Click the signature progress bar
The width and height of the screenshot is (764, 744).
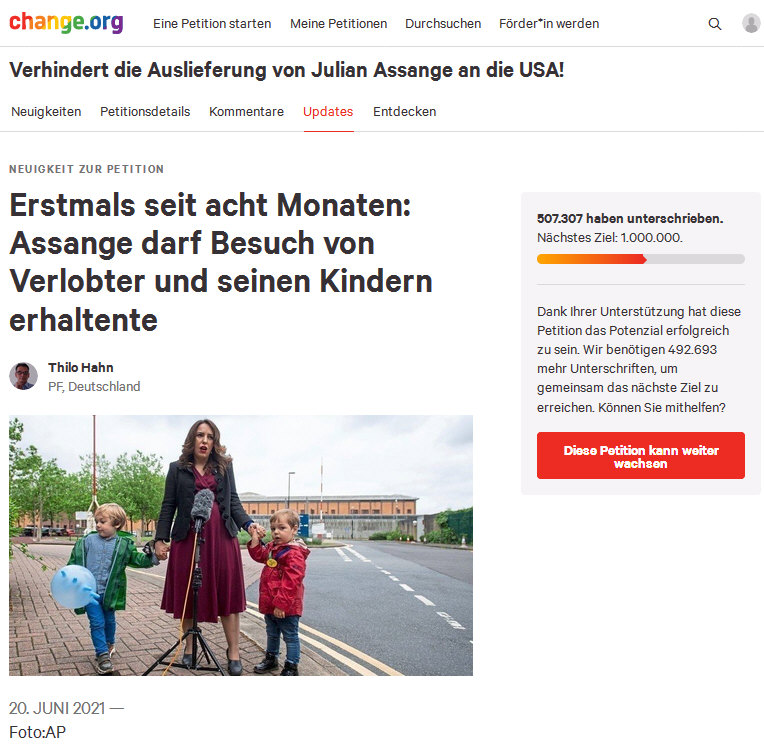click(x=641, y=259)
